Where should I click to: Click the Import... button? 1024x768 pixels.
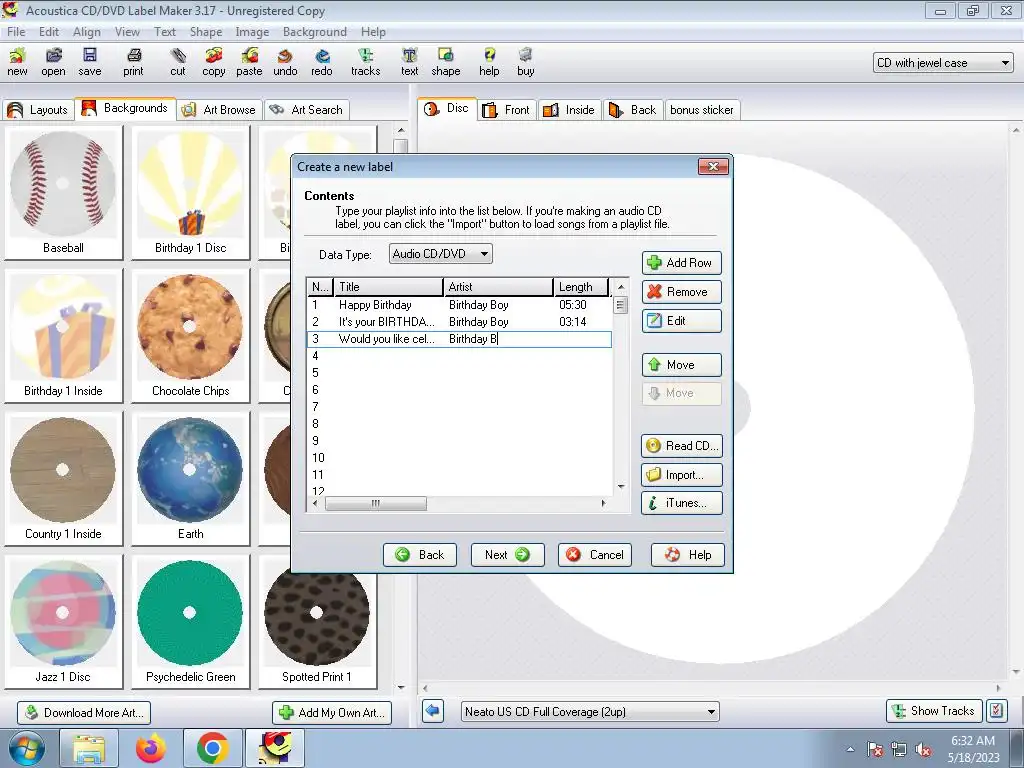click(681, 475)
